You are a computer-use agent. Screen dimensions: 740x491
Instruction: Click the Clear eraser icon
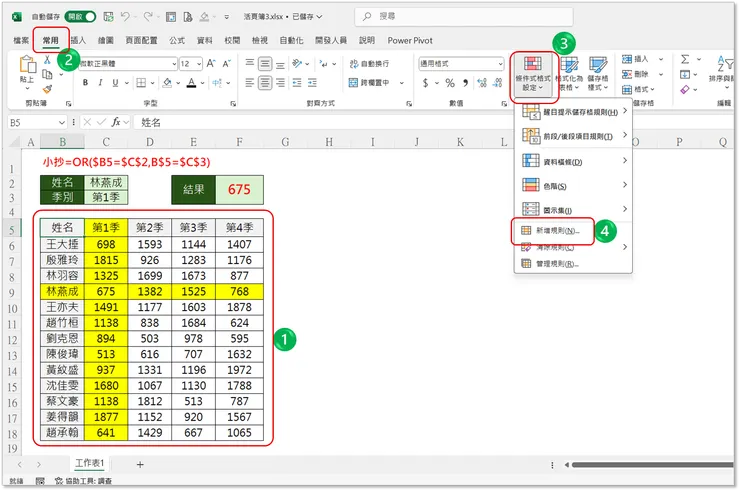pyautogui.click(x=685, y=89)
